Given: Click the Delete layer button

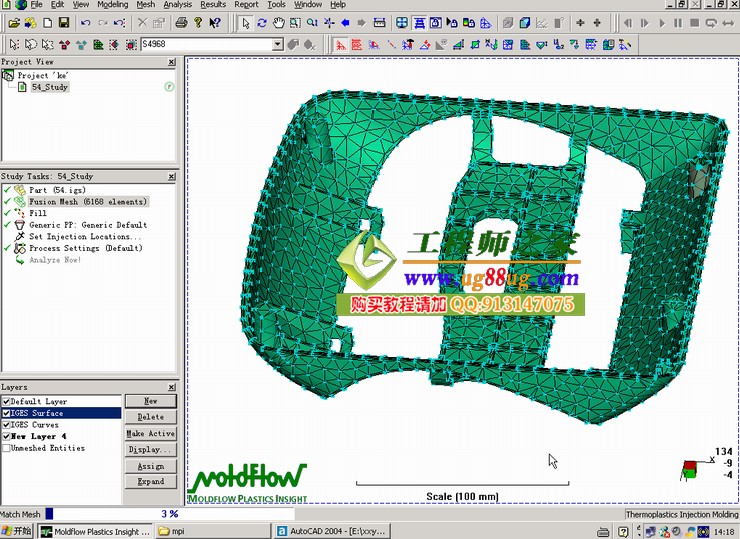Looking at the screenshot, I should click(151, 417).
